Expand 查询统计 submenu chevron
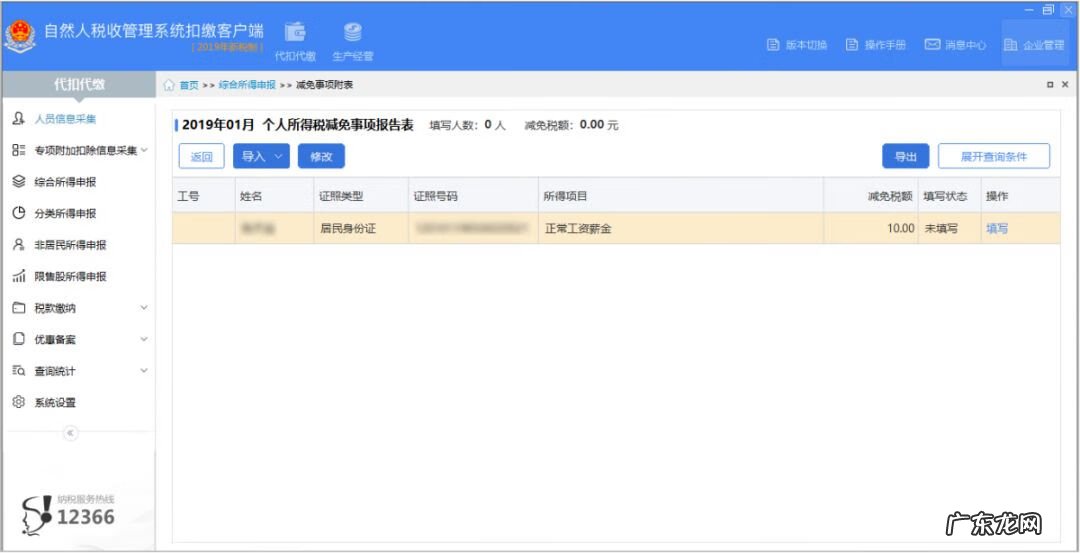The height and width of the screenshot is (553, 1080). click(144, 371)
